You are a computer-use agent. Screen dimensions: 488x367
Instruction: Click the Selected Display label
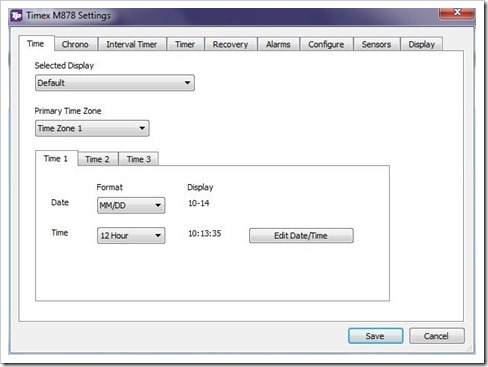point(64,66)
